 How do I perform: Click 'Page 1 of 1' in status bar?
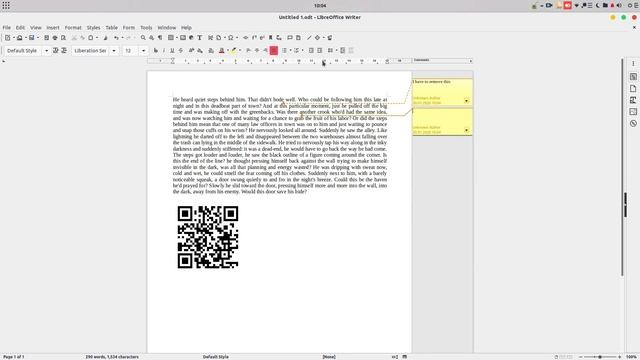click(x=14, y=357)
